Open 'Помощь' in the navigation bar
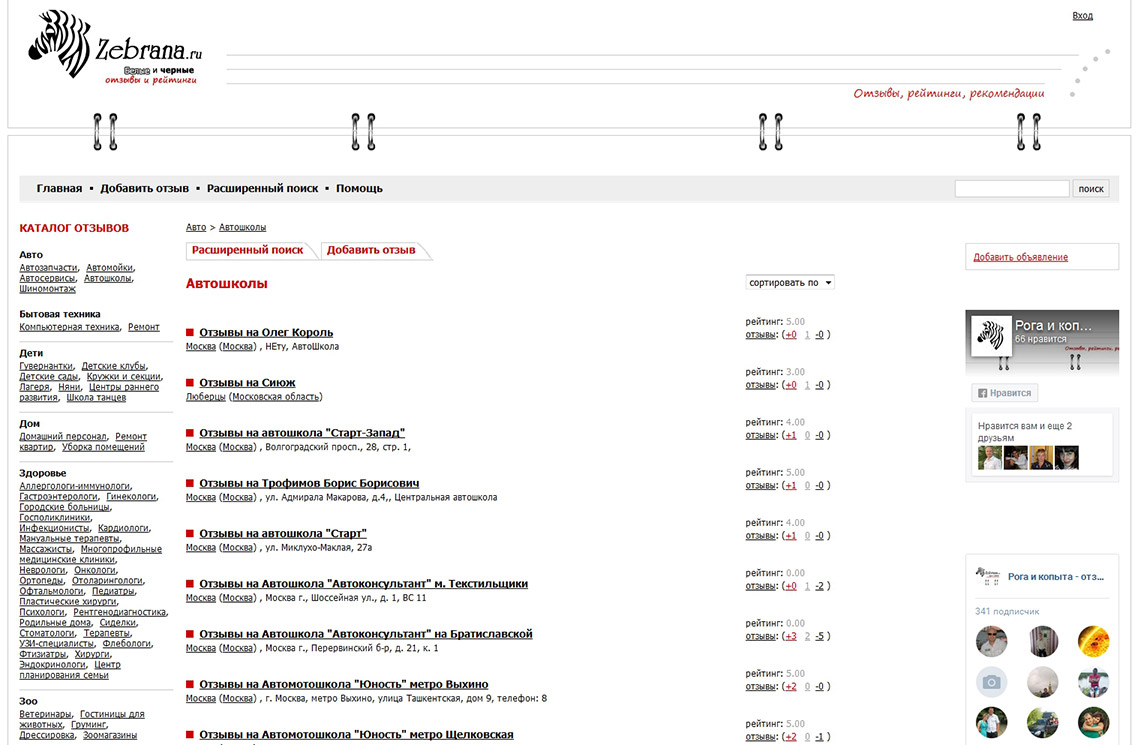 (x=359, y=188)
